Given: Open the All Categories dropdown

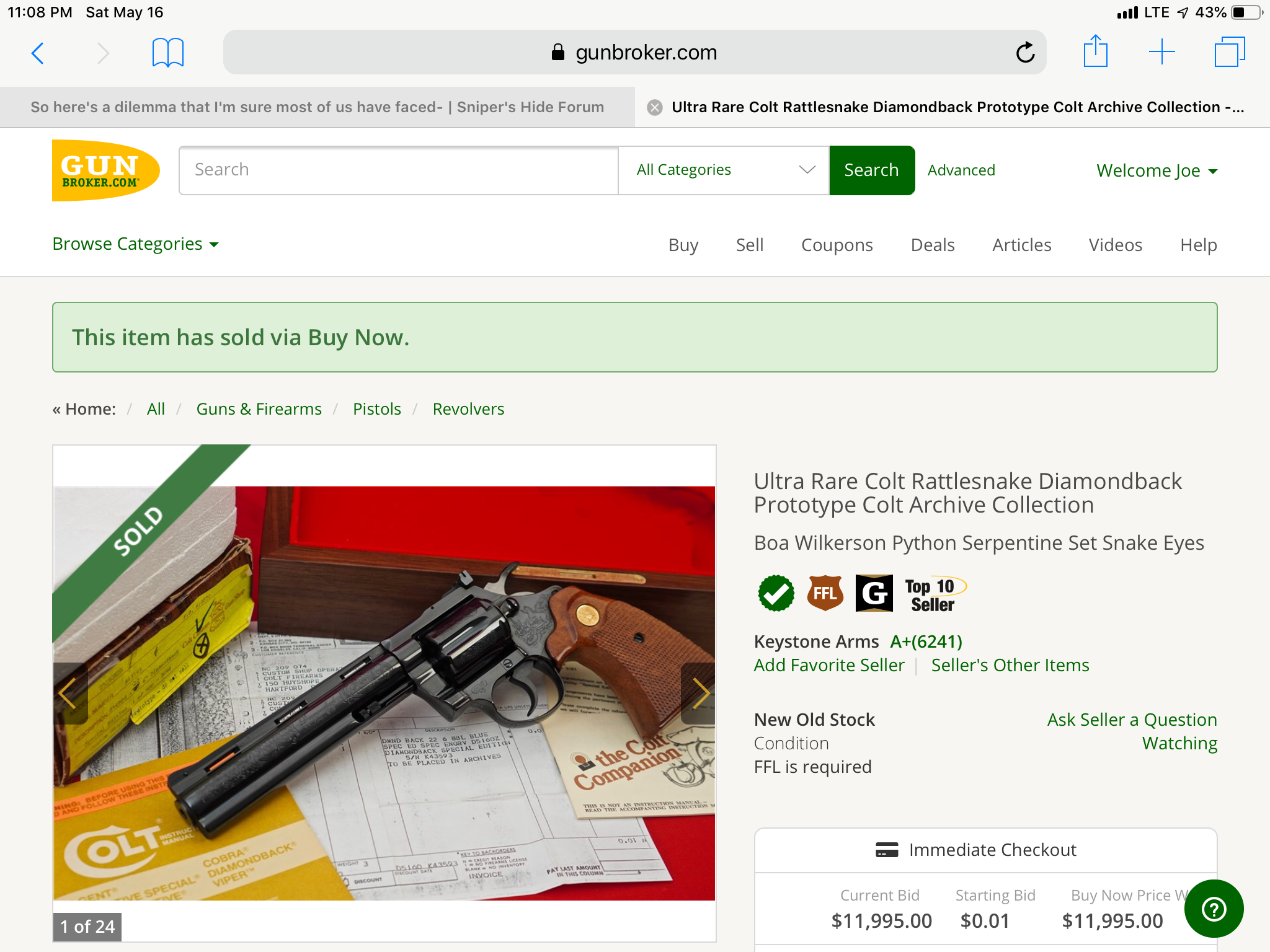Looking at the screenshot, I should click(724, 170).
